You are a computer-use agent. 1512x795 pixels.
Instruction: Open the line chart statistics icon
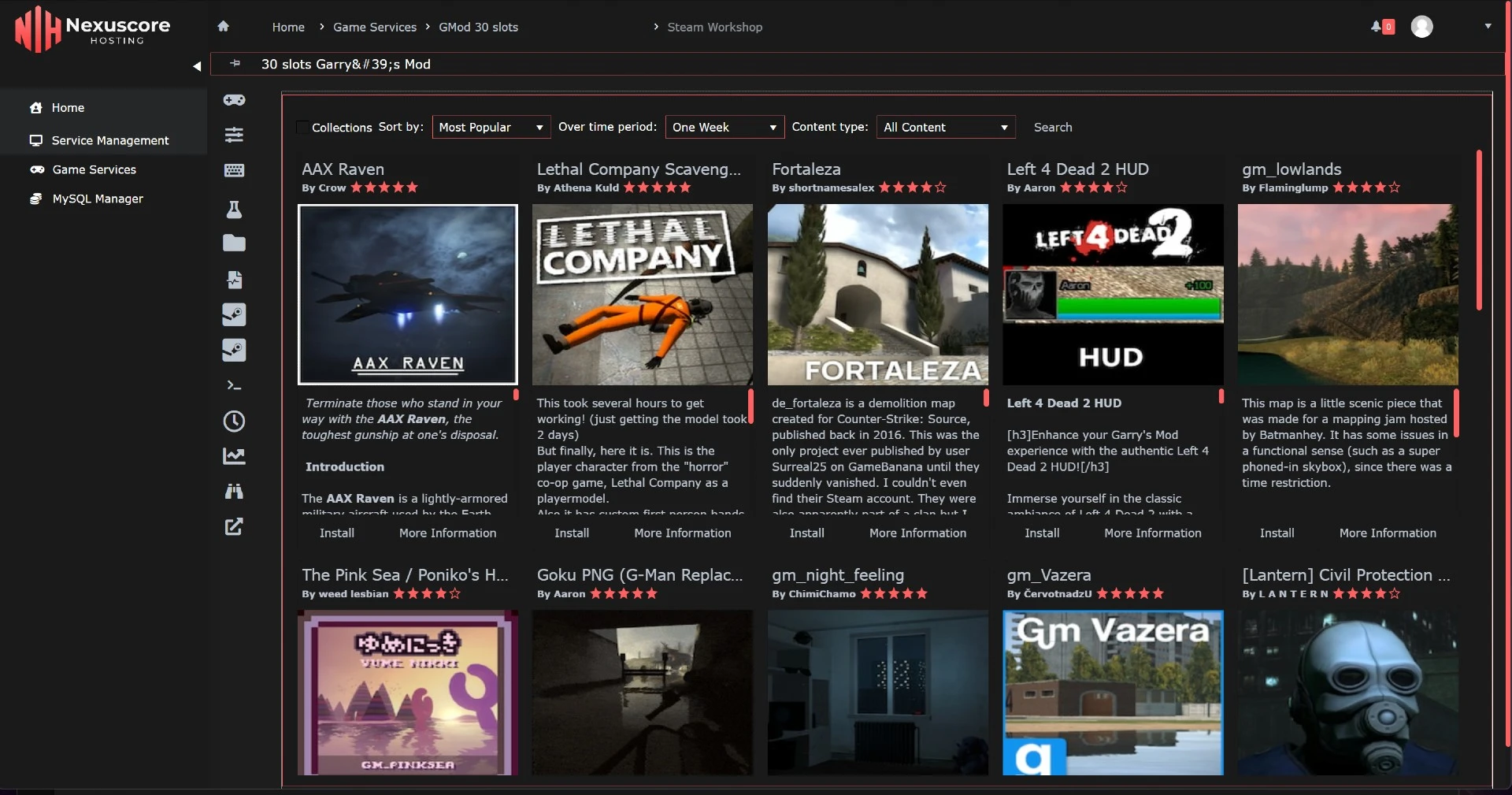click(x=234, y=456)
